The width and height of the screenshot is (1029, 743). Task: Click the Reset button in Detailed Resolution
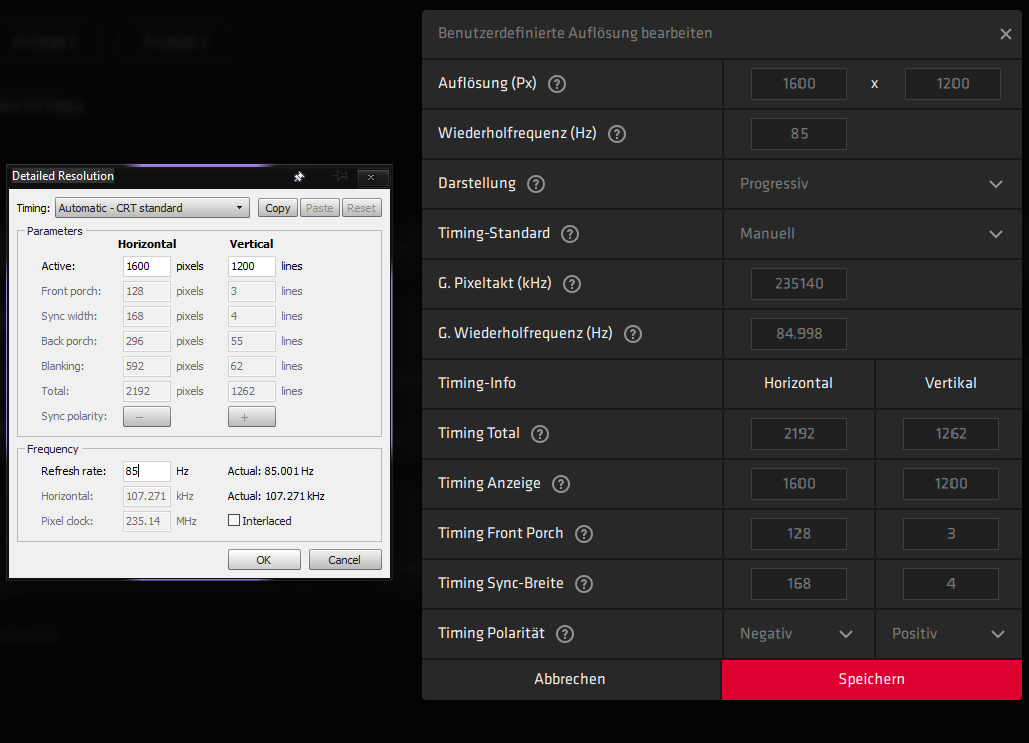pyautogui.click(x=362, y=208)
